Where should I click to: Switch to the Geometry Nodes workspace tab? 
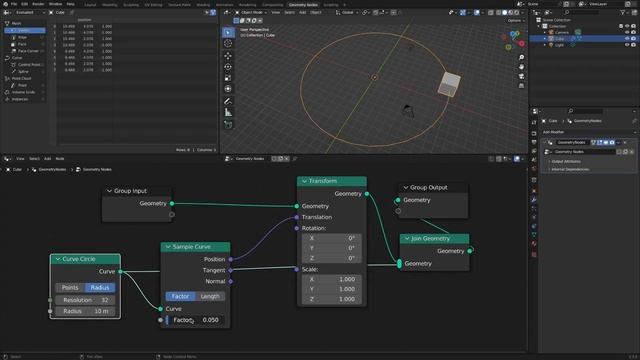click(x=303, y=4)
